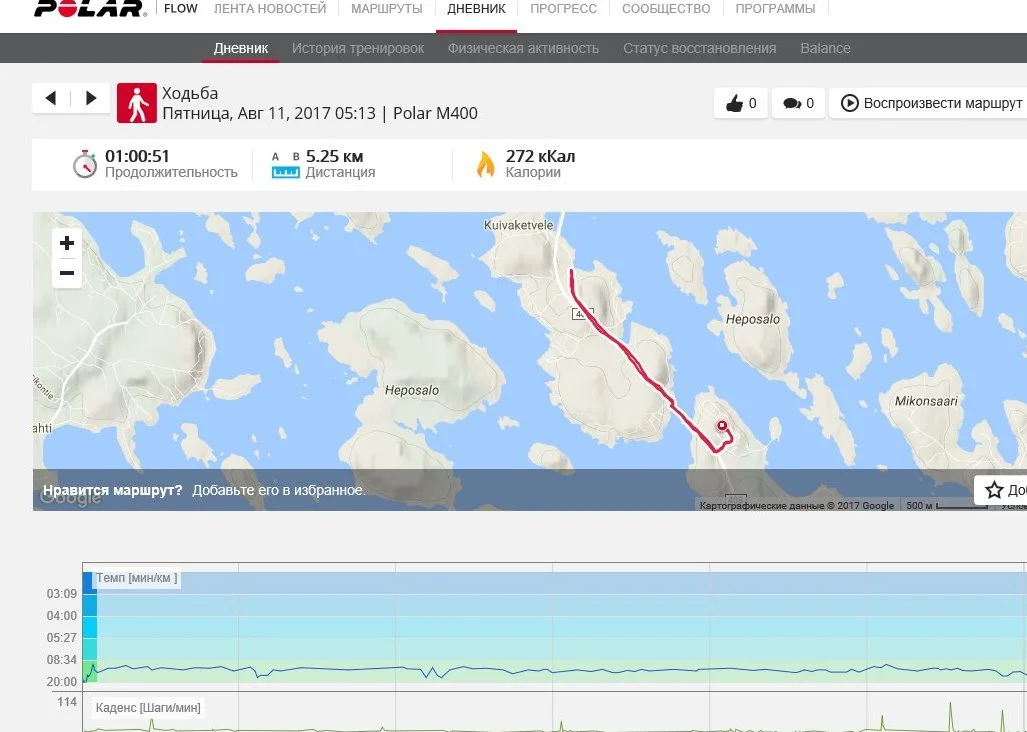Click the Каденс [Шаги/мин] chart label
The height and width of the screenshot is (732, 1027).
pyautogui.click(x=148, y=707)
